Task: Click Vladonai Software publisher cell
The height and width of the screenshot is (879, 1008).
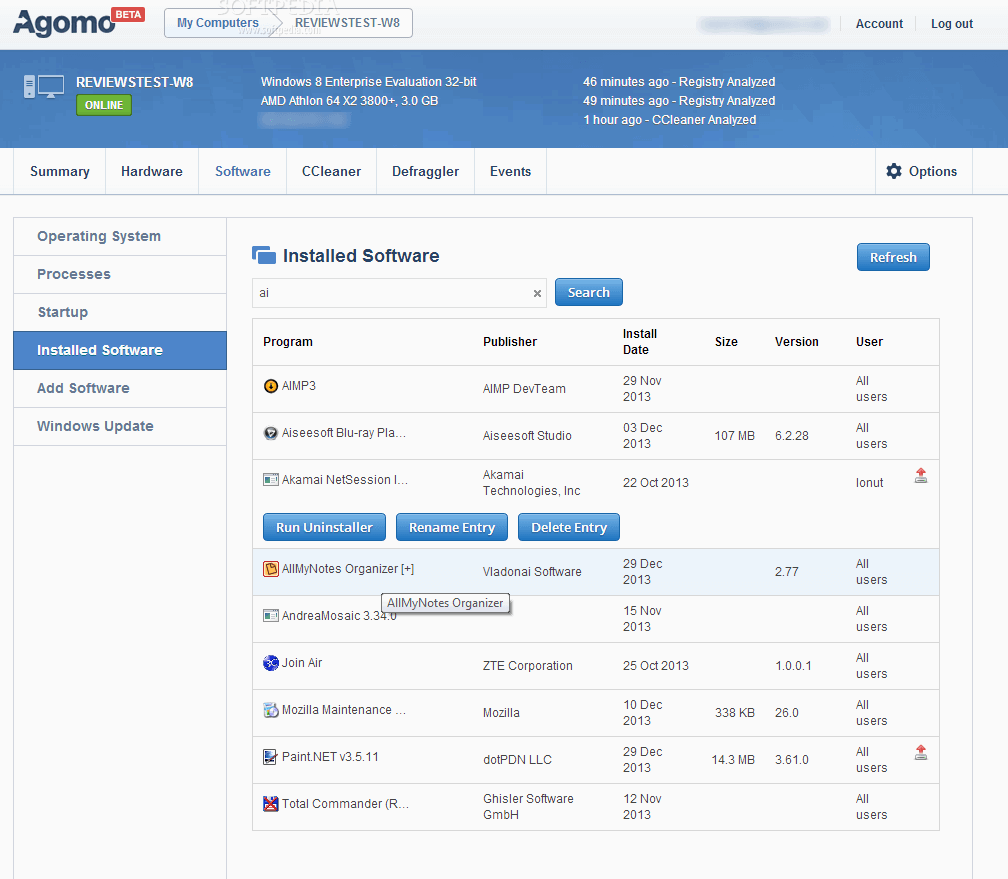Action: tap(532, 572)
